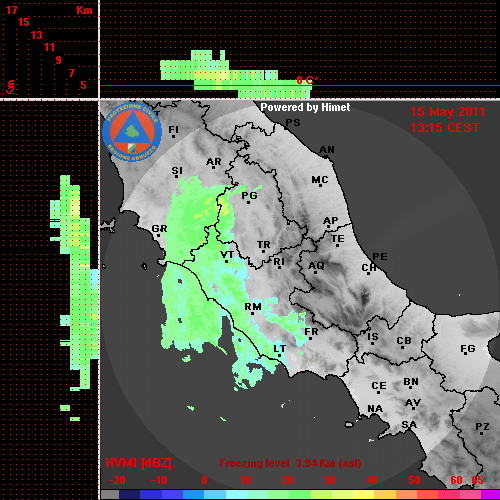Click the '-10' value on the dBZ scale

(x=159, y=480)
